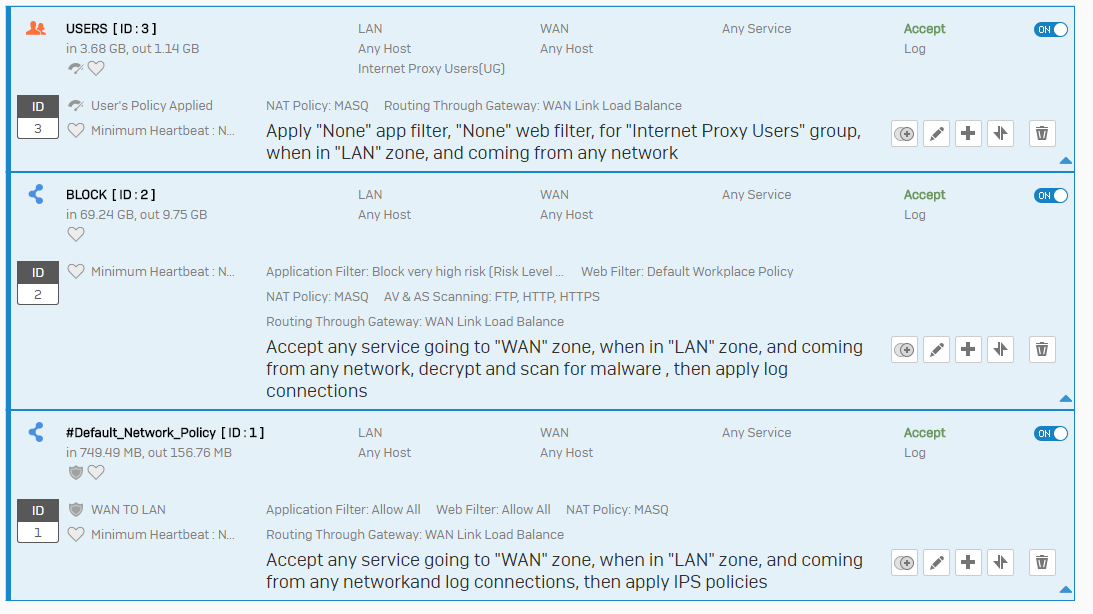Delete the USERS rule via trash icon
This screenshot has height=614, width=1093.
click(1041, 133)
